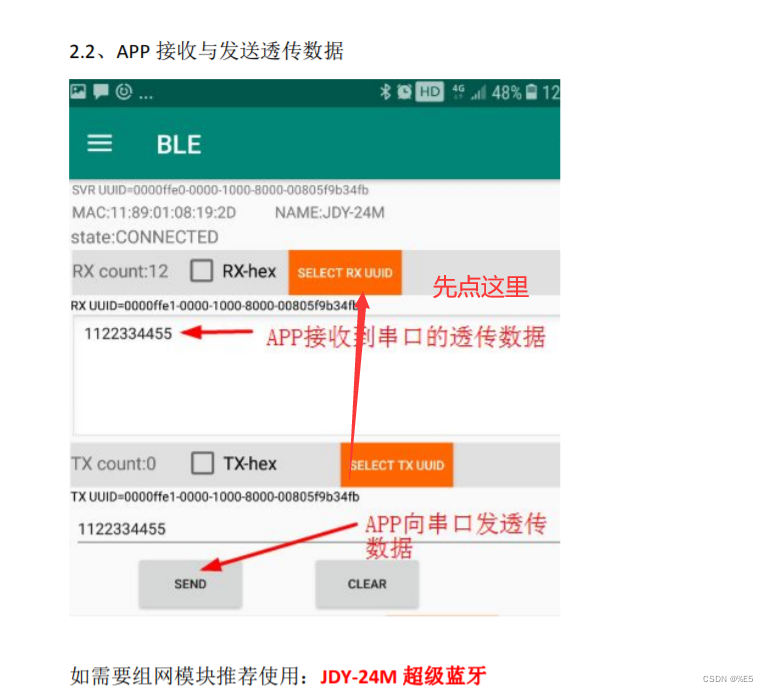Tap the image notification icon
768x692 pixels.
[78, 91]
